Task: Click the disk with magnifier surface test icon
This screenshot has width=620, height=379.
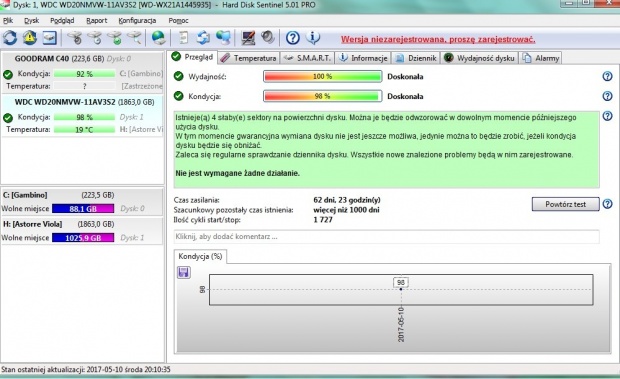Action: click(x=134, y=38)
